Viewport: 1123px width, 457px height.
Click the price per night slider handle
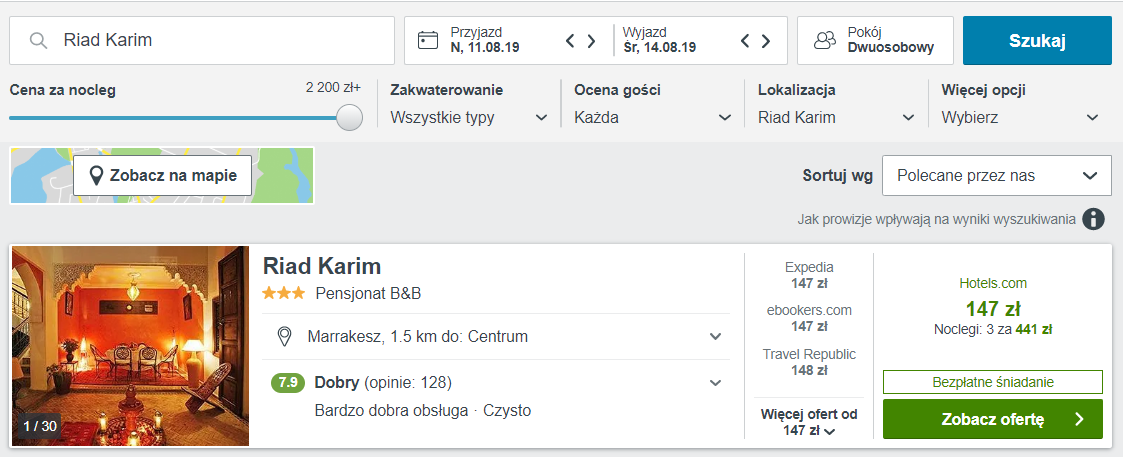350,117
